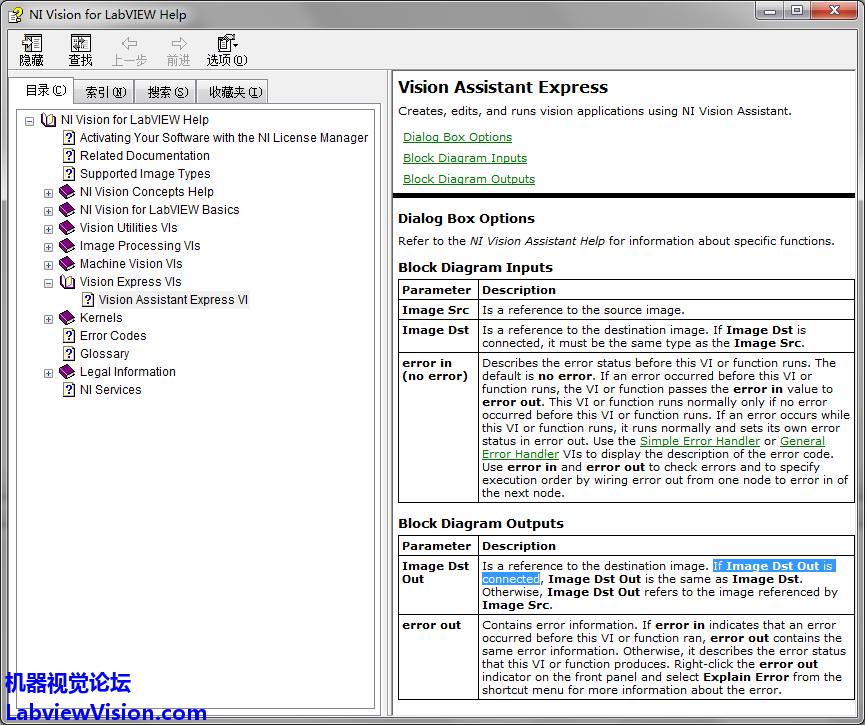
Task: Click the question-mark icon beside Glossary
Action: (69, 354)
